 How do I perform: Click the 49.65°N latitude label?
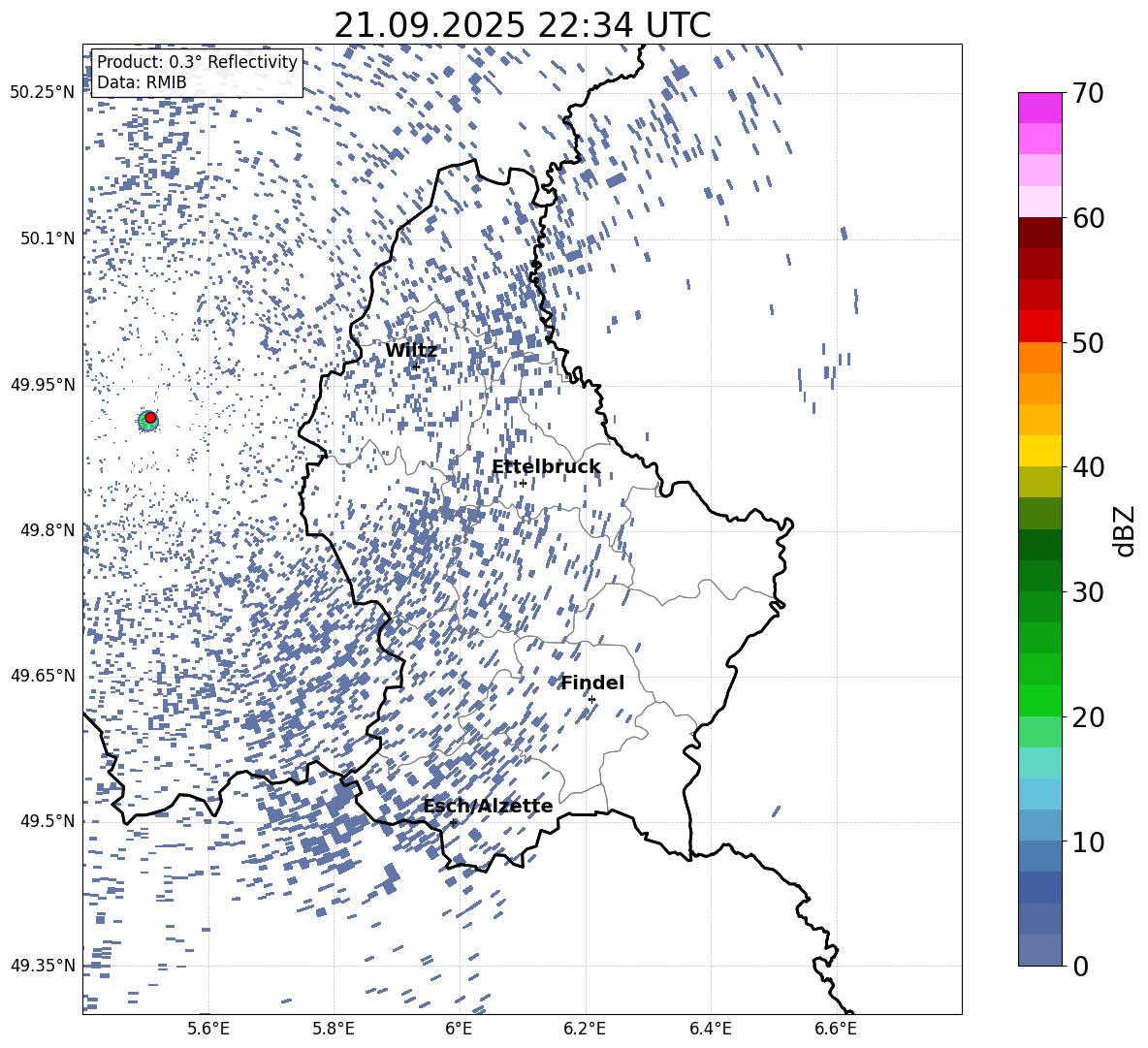43,676
